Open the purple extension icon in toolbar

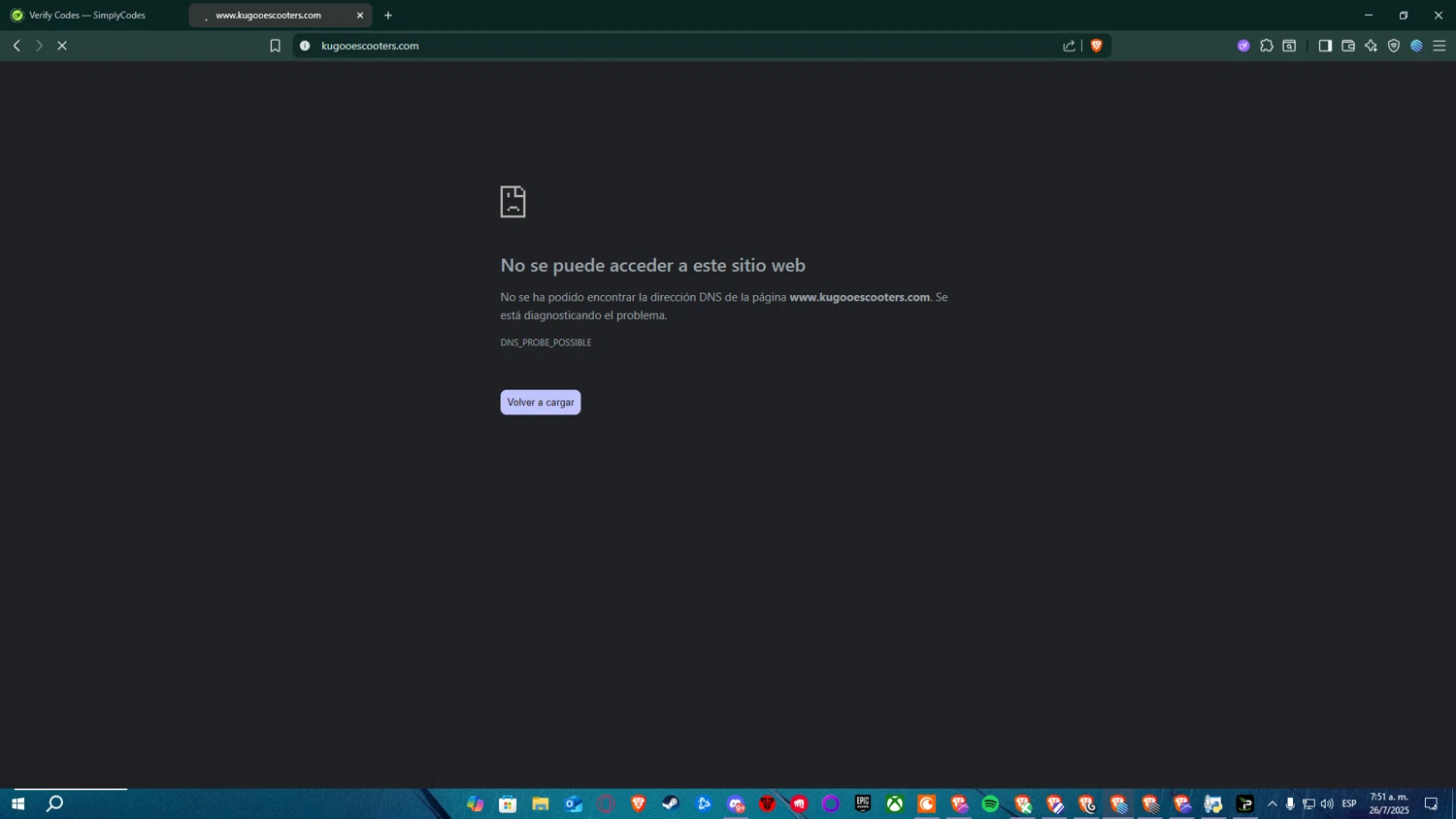1243,46
